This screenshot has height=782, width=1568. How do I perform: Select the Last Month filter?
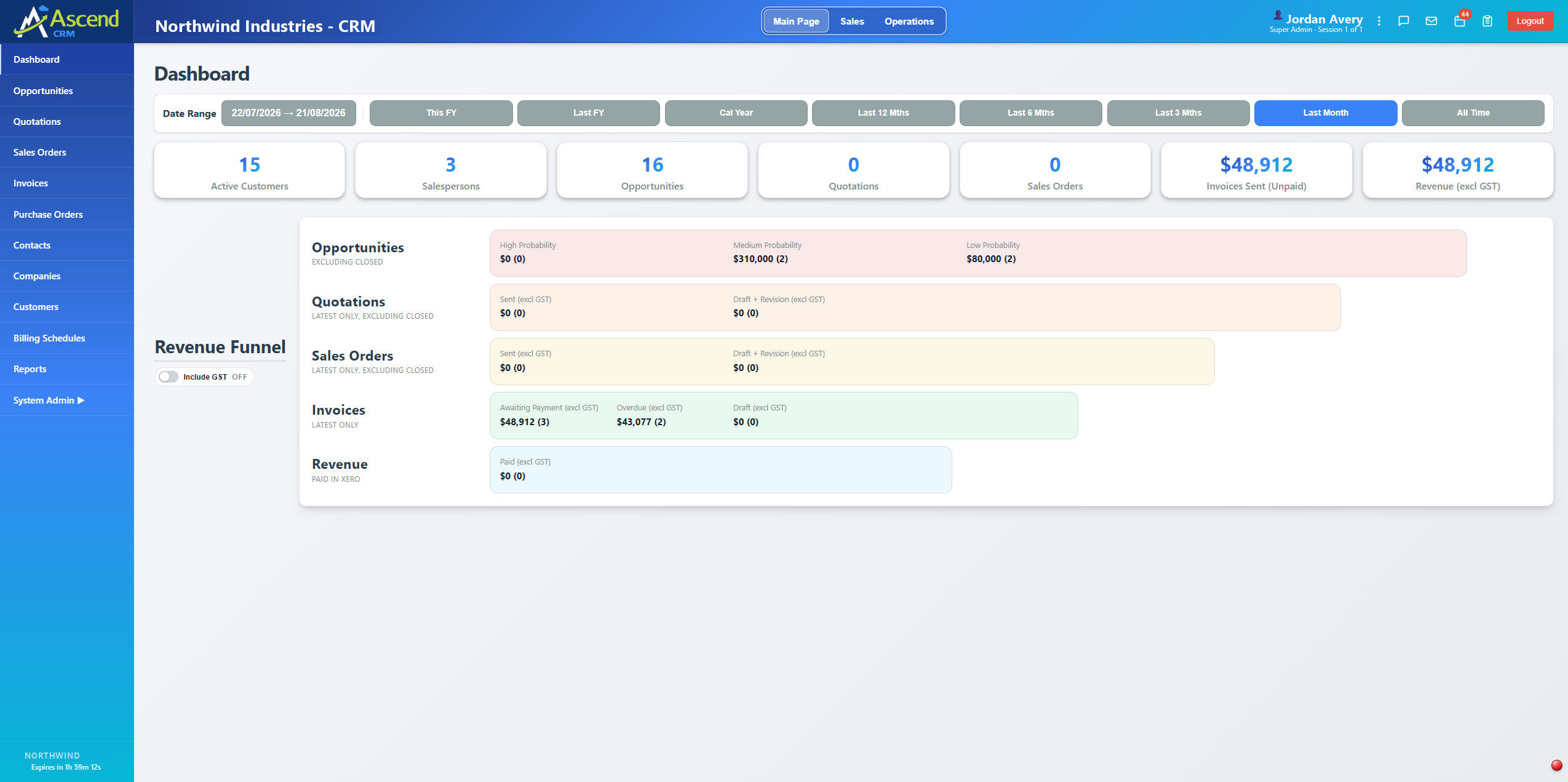[1326, 113]
